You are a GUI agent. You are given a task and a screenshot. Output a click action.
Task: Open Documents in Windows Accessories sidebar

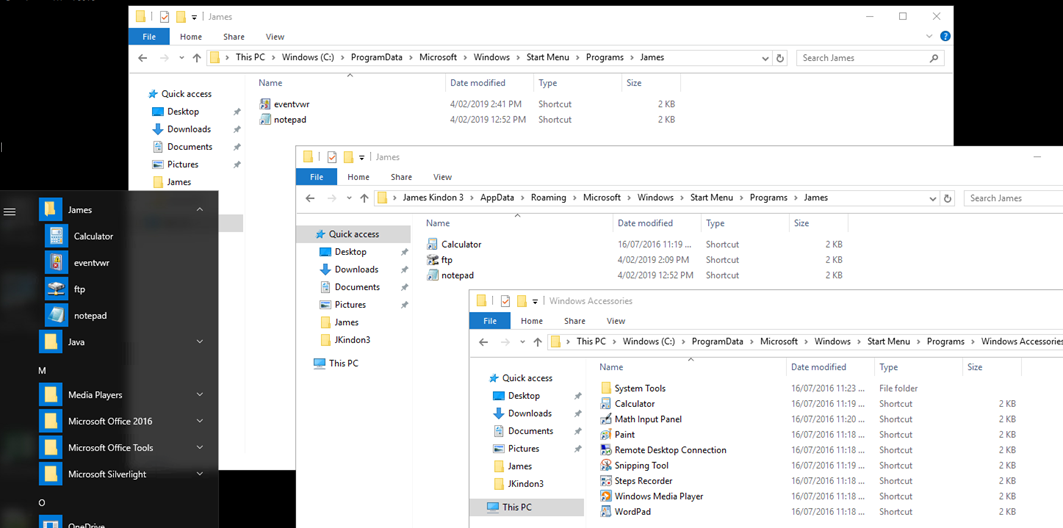click(x=529, y=430)
